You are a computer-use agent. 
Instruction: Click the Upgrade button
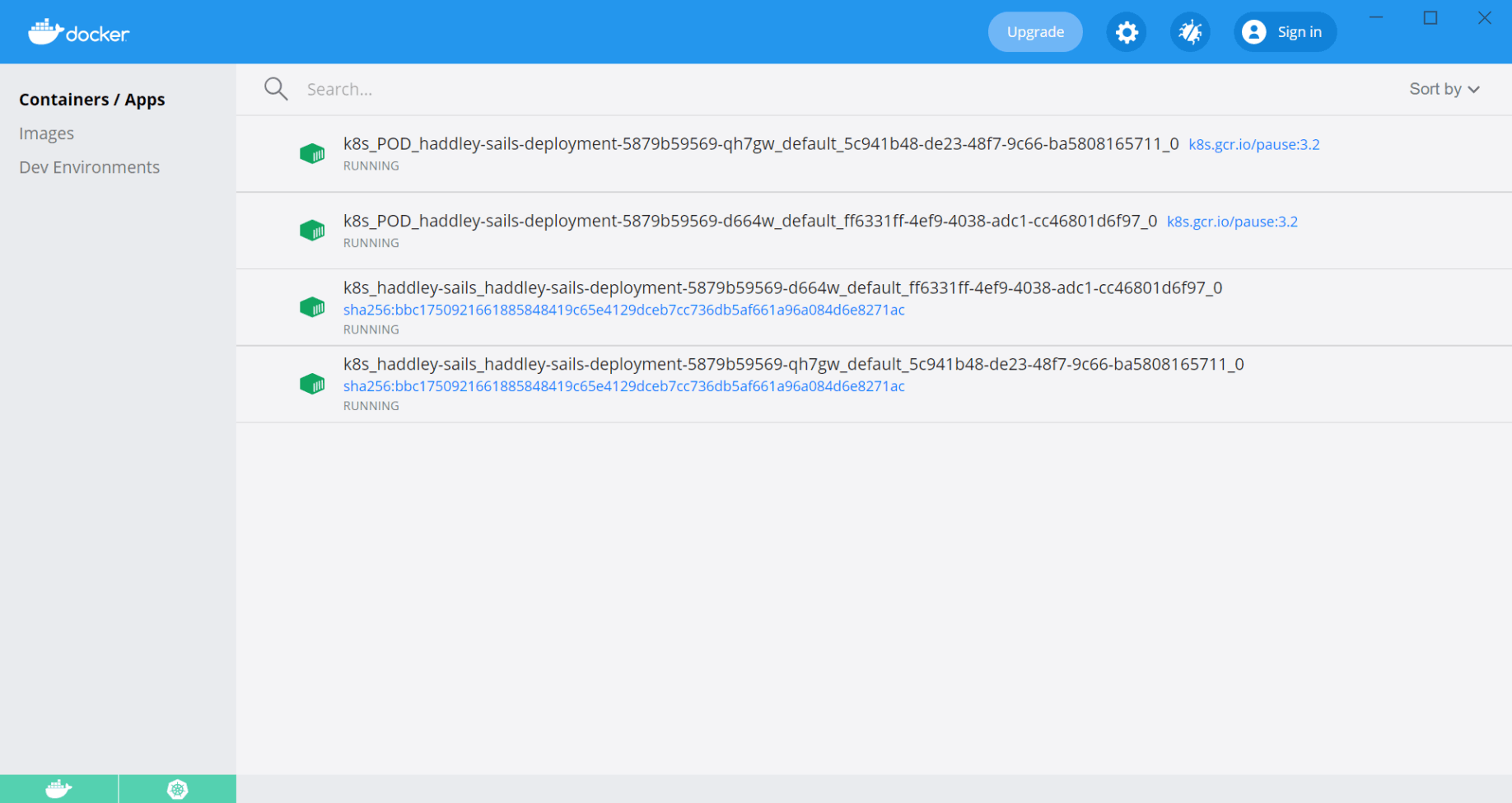coord(1035,32)
